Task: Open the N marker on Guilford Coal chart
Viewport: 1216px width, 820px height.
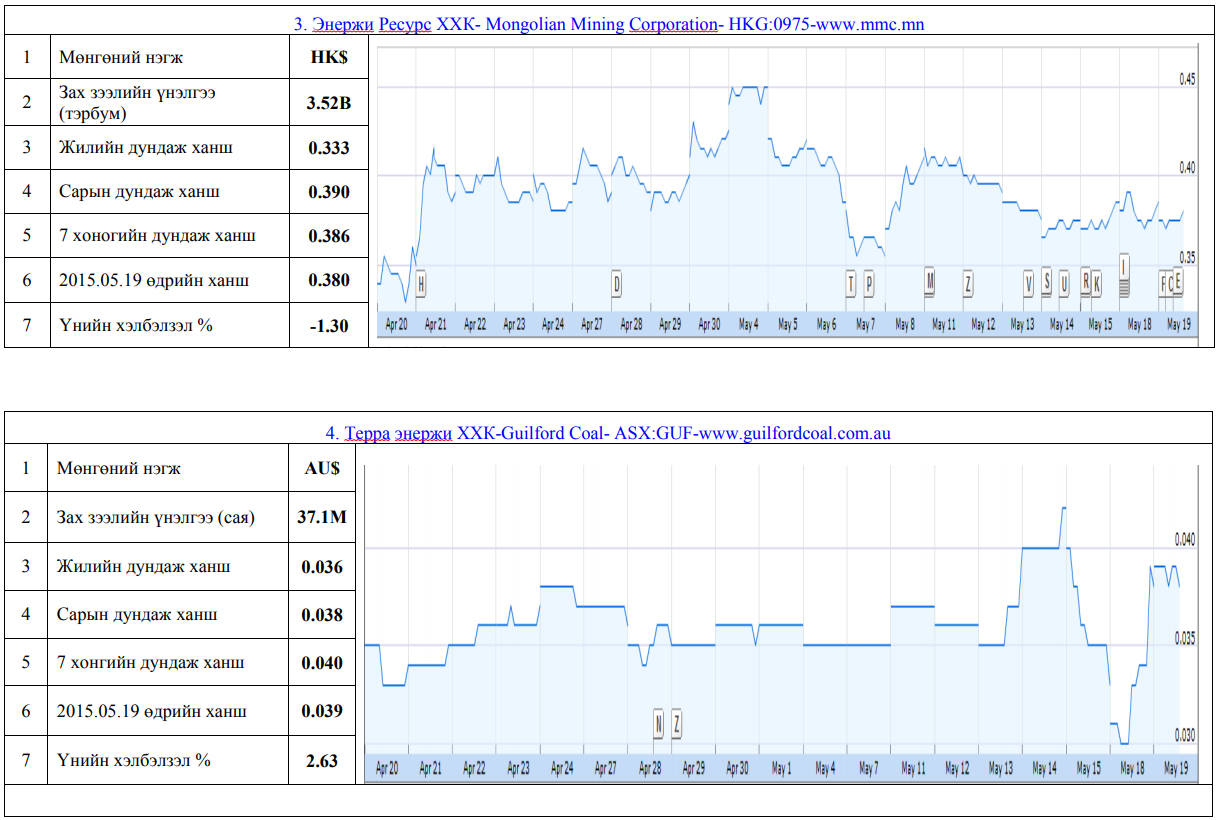Action: click(x=659, y=724)
